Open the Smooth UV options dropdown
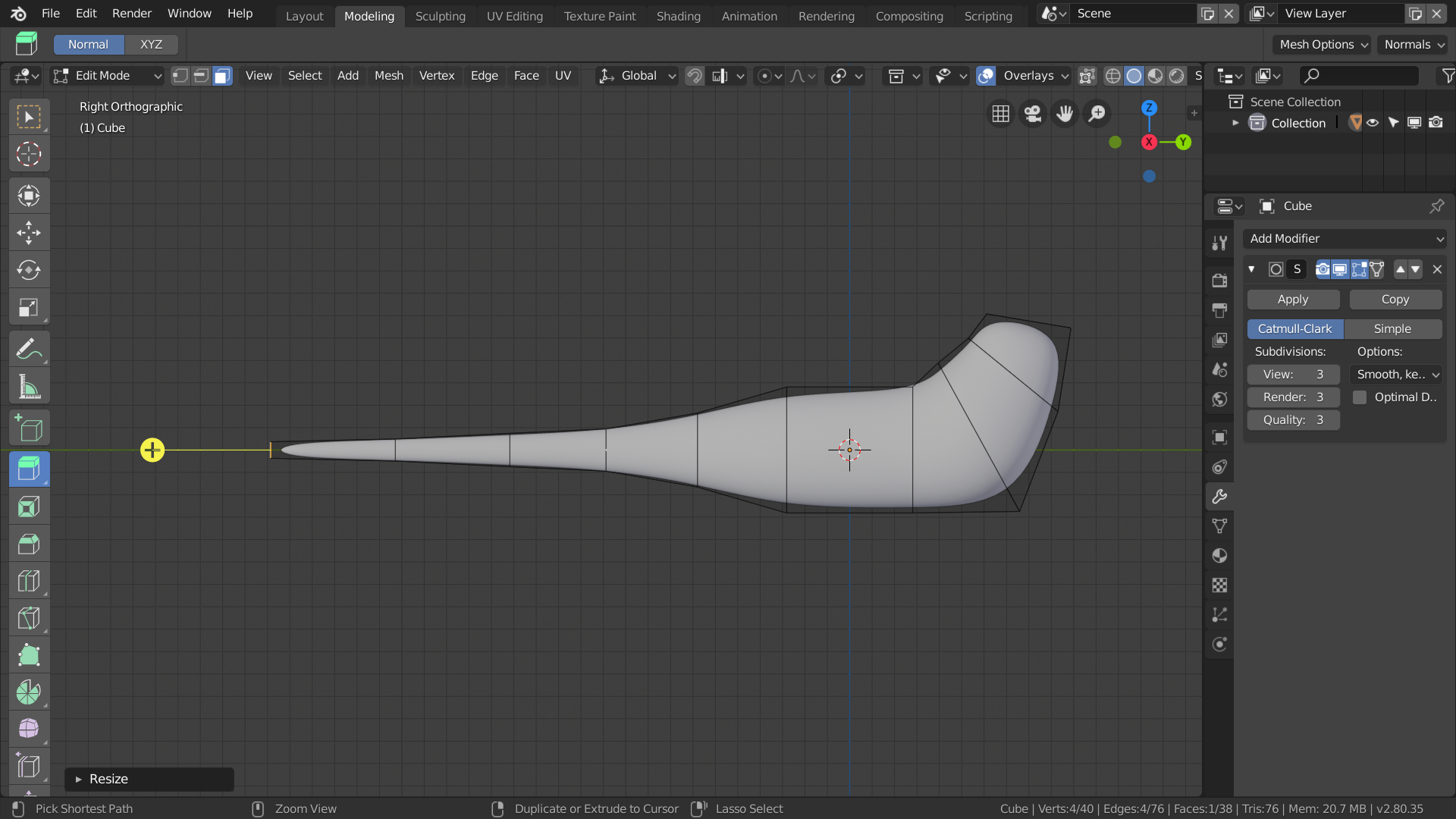The height and width of the screenshot is (819, 1456). [1397, 375]
